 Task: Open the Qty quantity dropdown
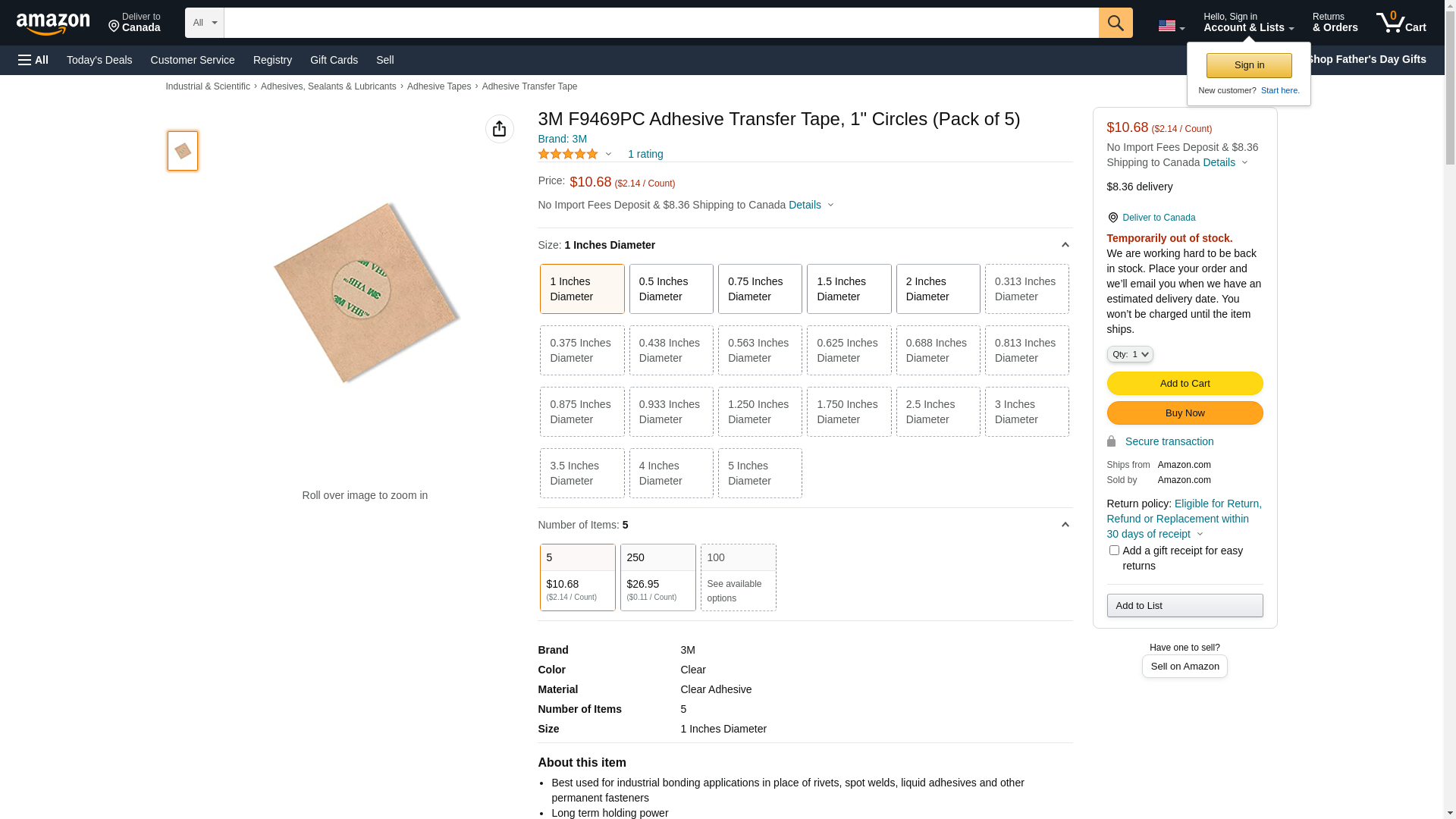pos(1129,354)
